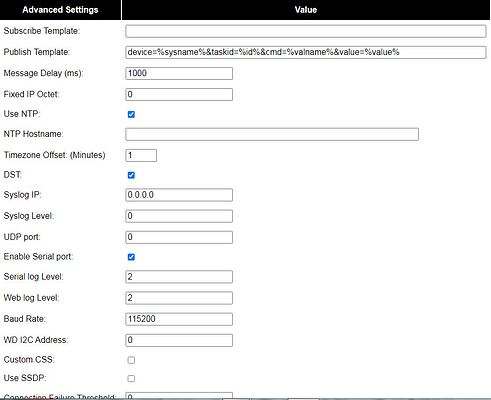Select the WD I2C Address field
This screenshot has width=491, height=400.
pos(179,340)
